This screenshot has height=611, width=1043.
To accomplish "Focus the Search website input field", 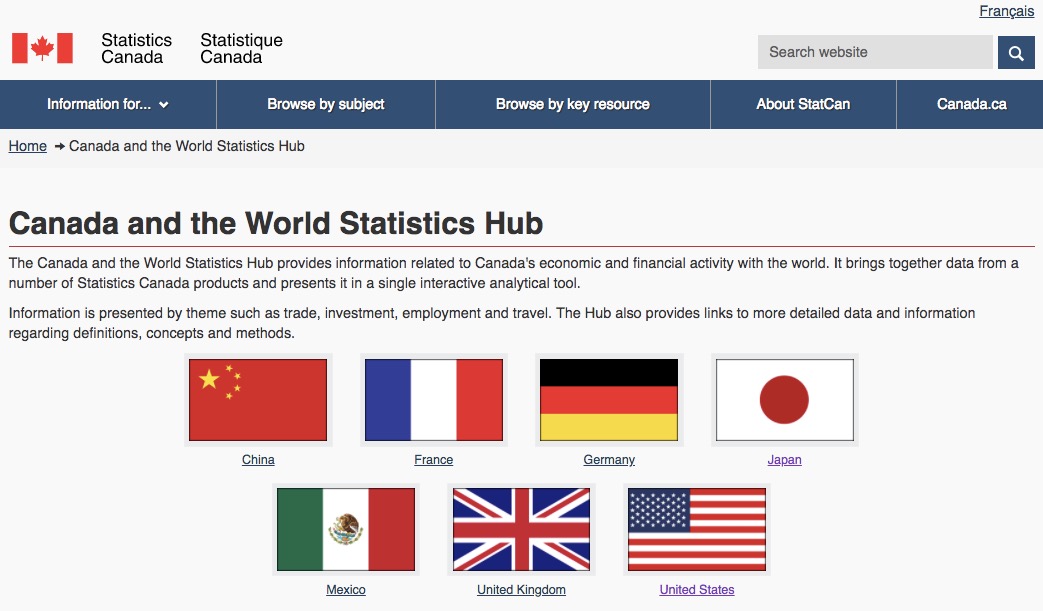I will (x=874, y=52).
